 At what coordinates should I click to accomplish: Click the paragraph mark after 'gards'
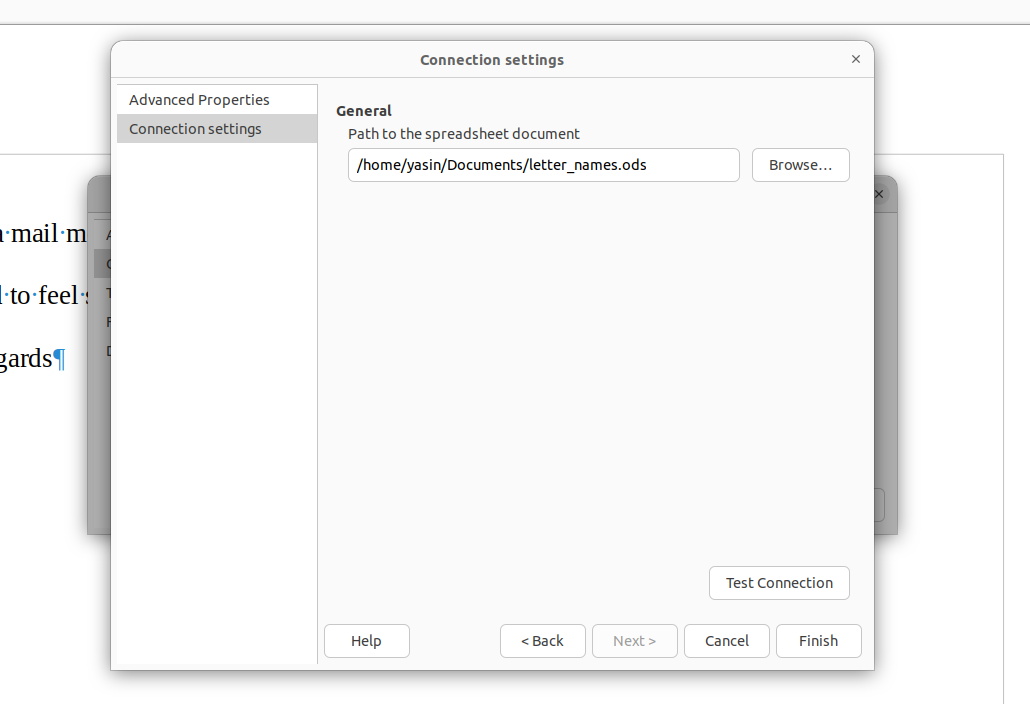tap(59, 359)
